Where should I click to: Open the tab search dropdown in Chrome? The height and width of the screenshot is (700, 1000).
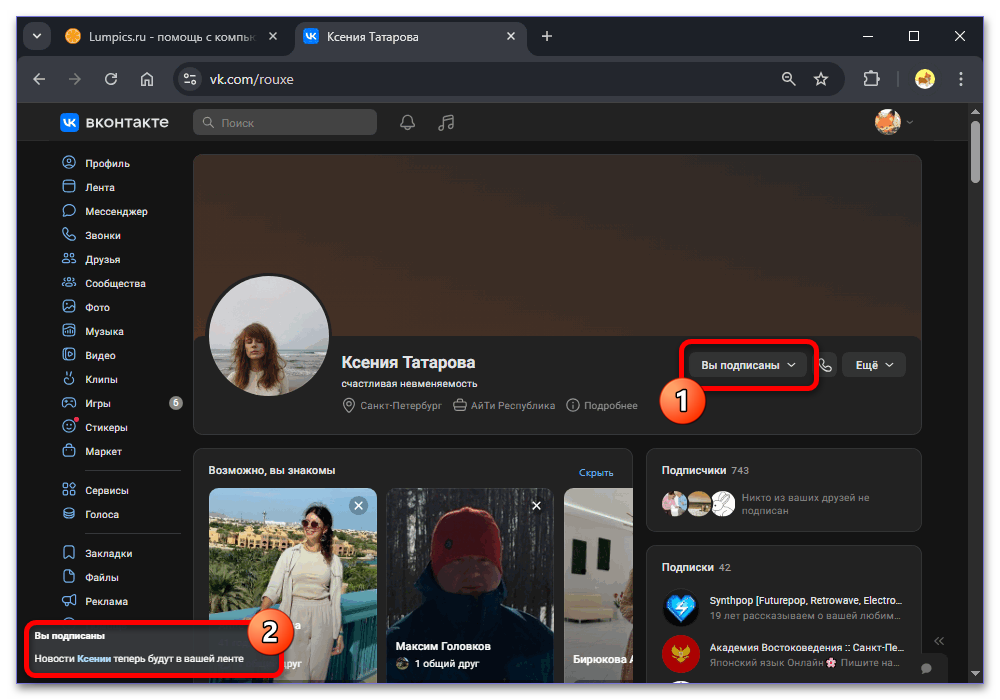(x=37, y=36)
